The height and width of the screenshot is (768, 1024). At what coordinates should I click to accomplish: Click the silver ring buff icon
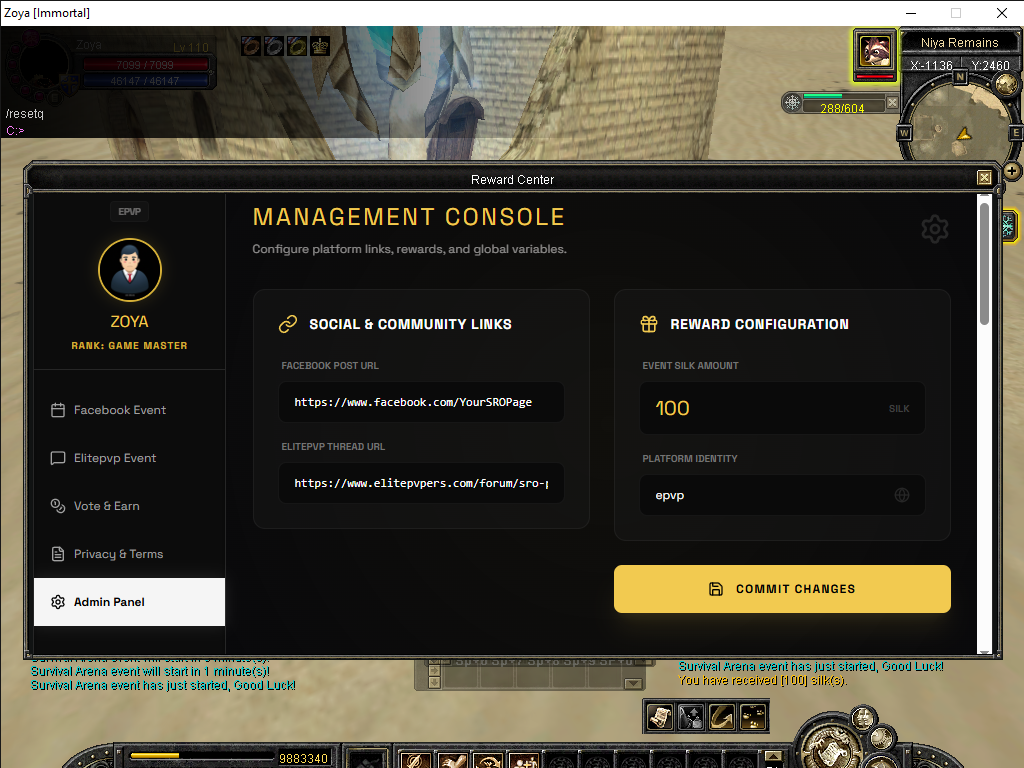click(x=274, y=46)
